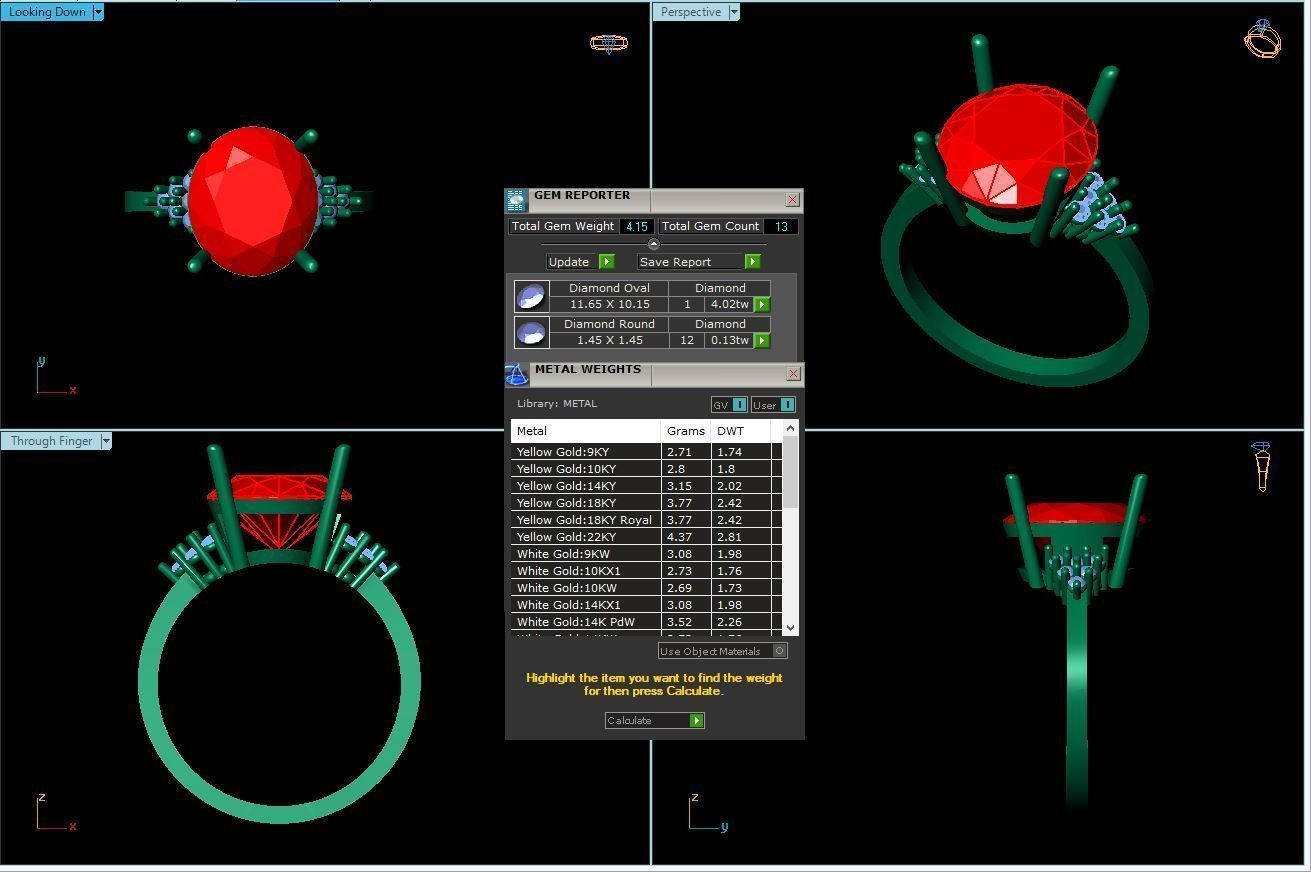Select Yellow Gold:18KY row
This screenshot has width=1311, height=872.
646,503
